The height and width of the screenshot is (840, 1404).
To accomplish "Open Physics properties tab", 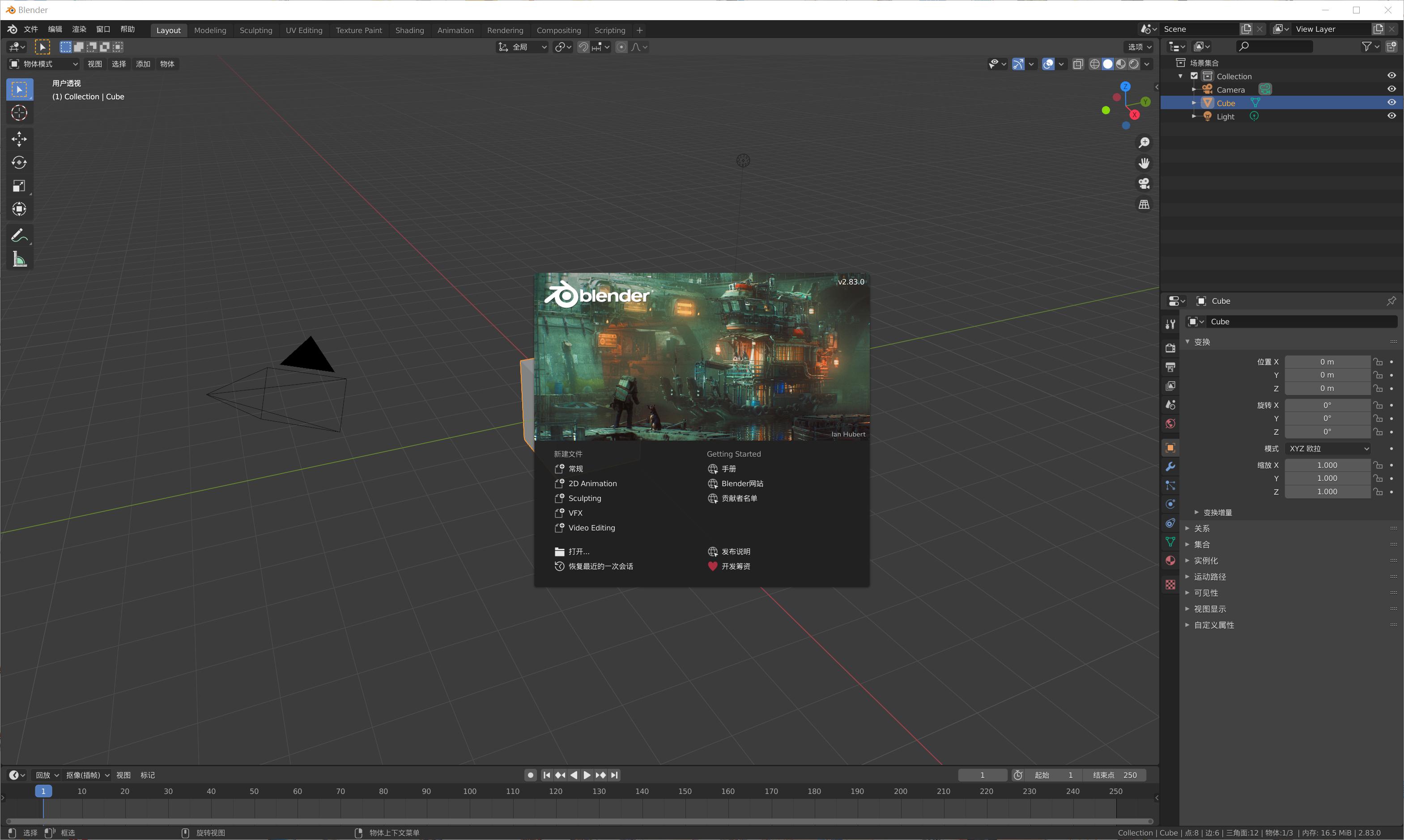I will pos(1170,504).
